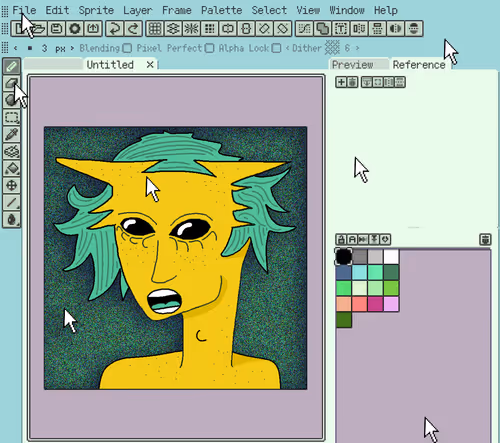Increase brush size with right arrow
Screen dimensions: 500x443
[72, 48]
